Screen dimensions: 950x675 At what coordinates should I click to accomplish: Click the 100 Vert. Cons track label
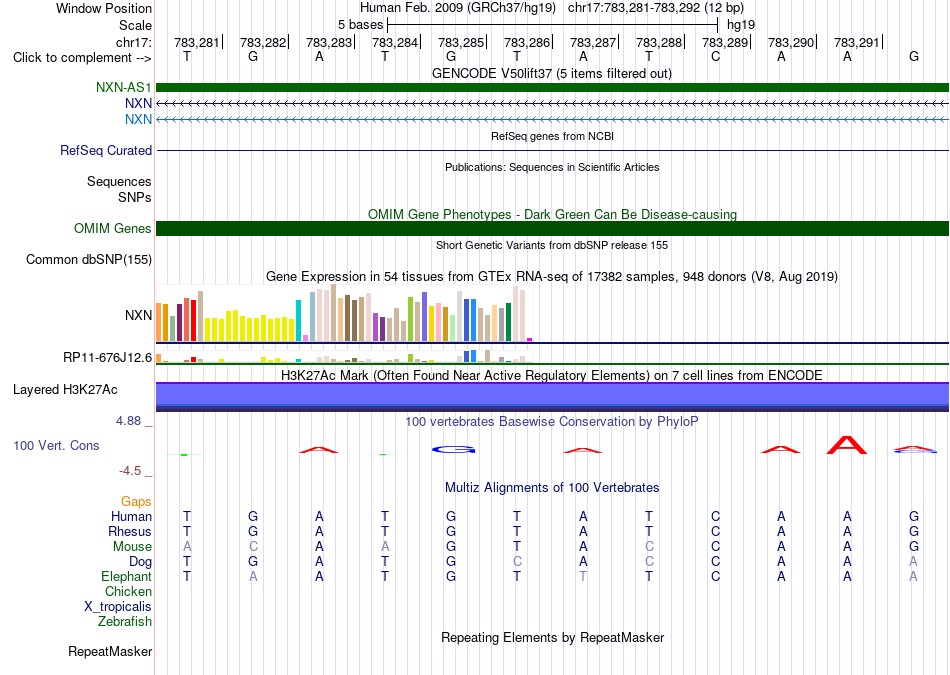pyautogui.click(x=56, y=445)
